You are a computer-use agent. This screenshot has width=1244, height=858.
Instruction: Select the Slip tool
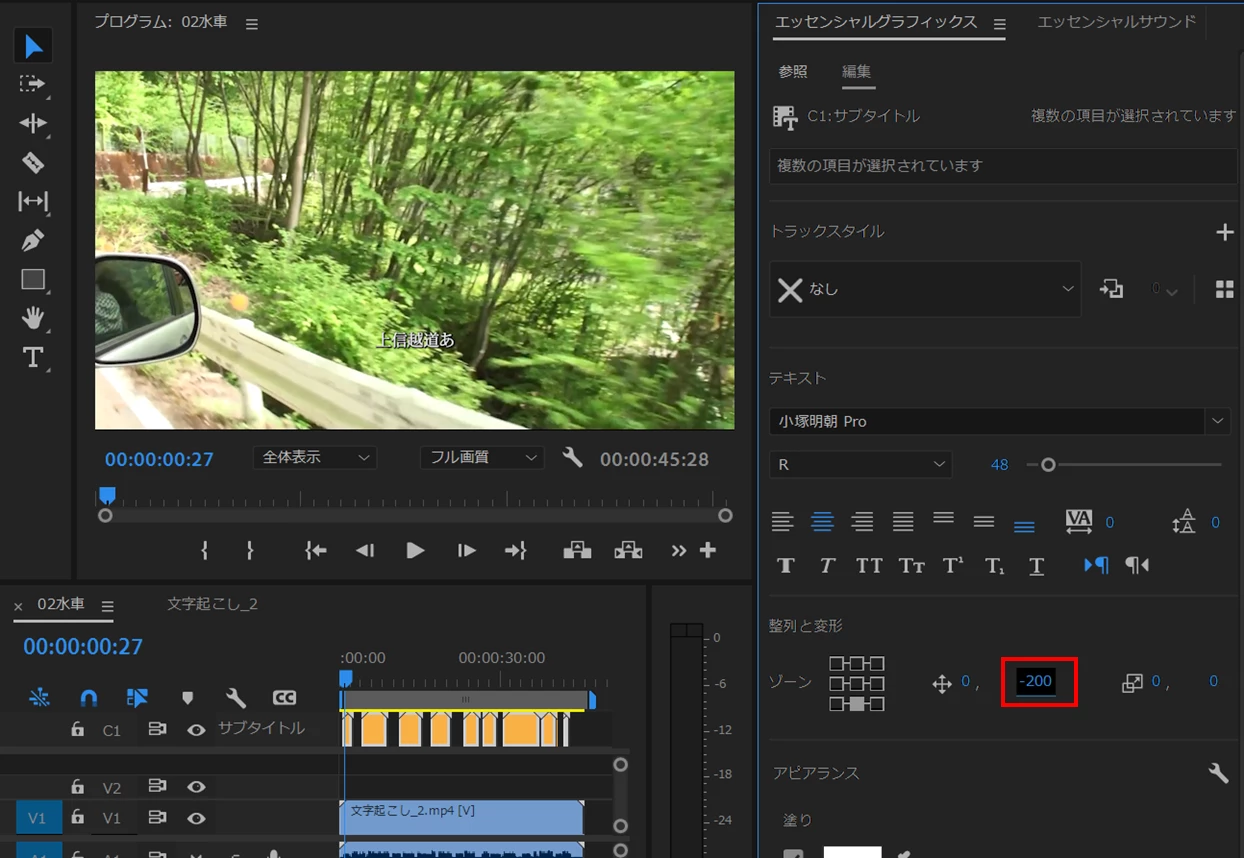[33, 201]
